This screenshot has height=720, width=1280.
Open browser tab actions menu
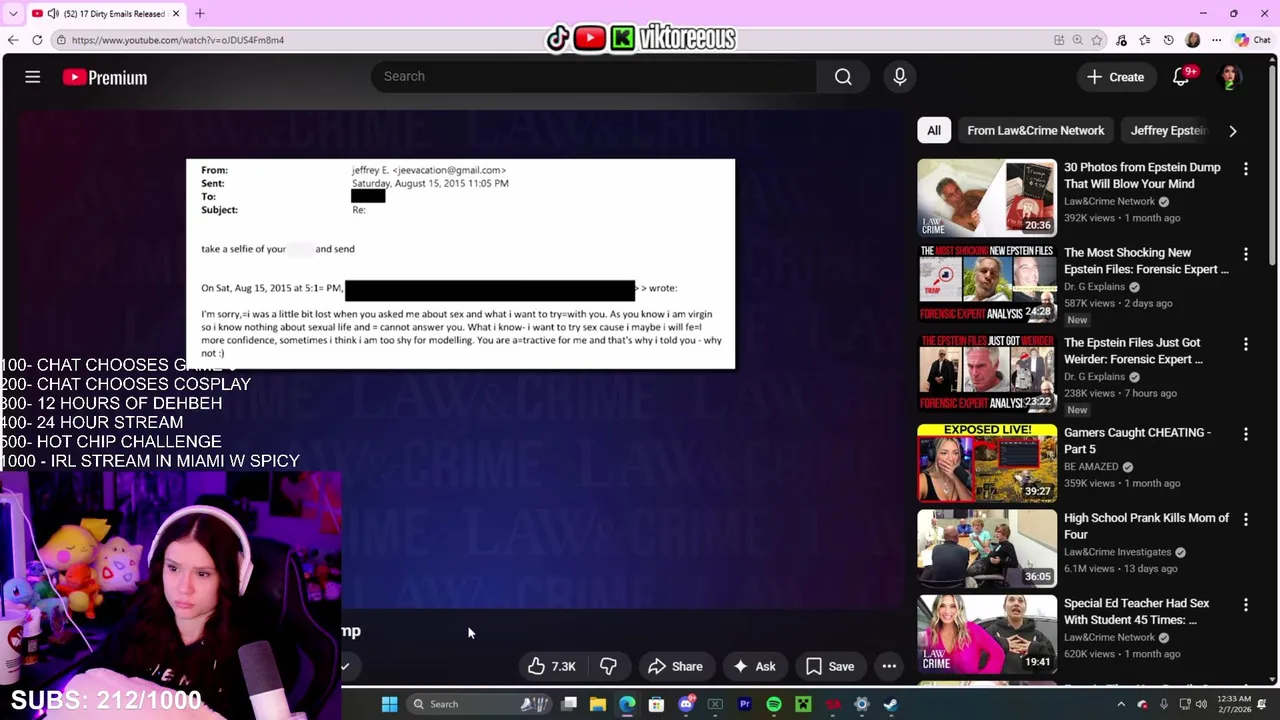point(12,13)
